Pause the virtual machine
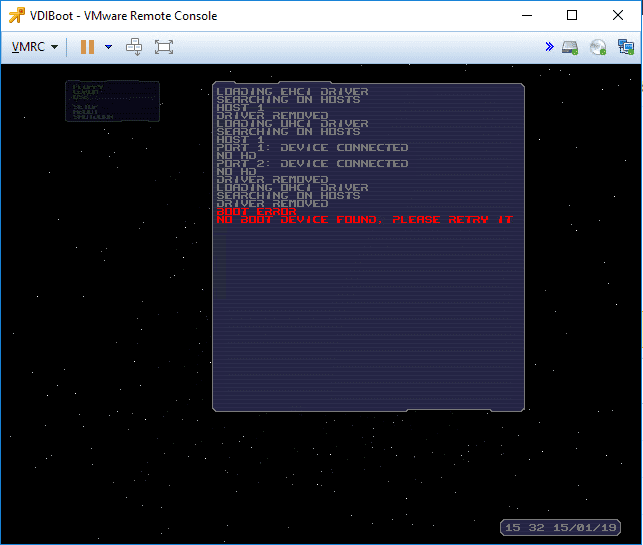Image resolution: width=643 pixels, height=545 pixels. tap(87, 47)
